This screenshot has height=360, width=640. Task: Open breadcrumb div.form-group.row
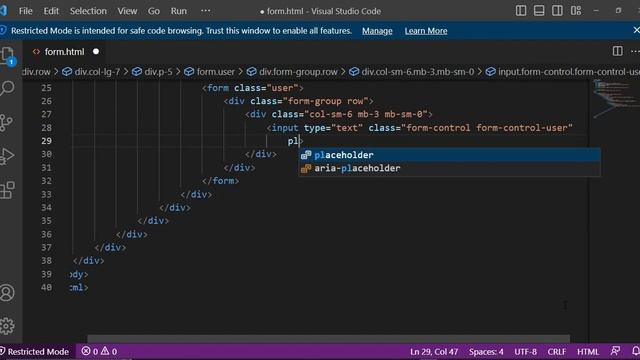pos(293,72)
